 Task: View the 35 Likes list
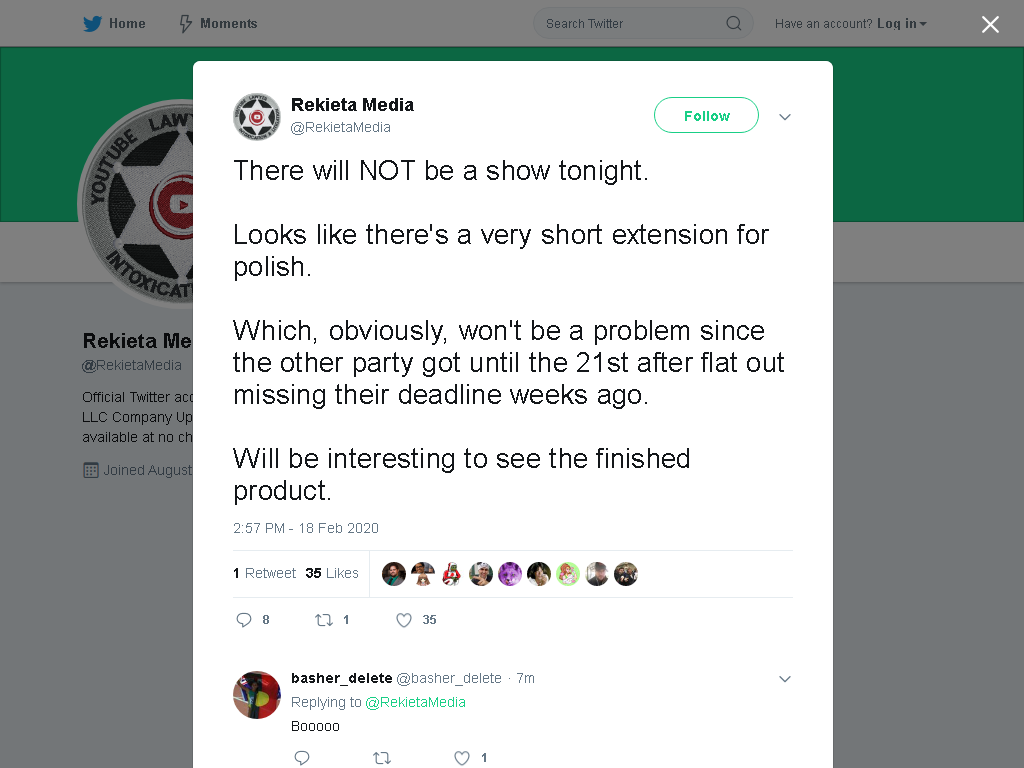pos(332,573)
